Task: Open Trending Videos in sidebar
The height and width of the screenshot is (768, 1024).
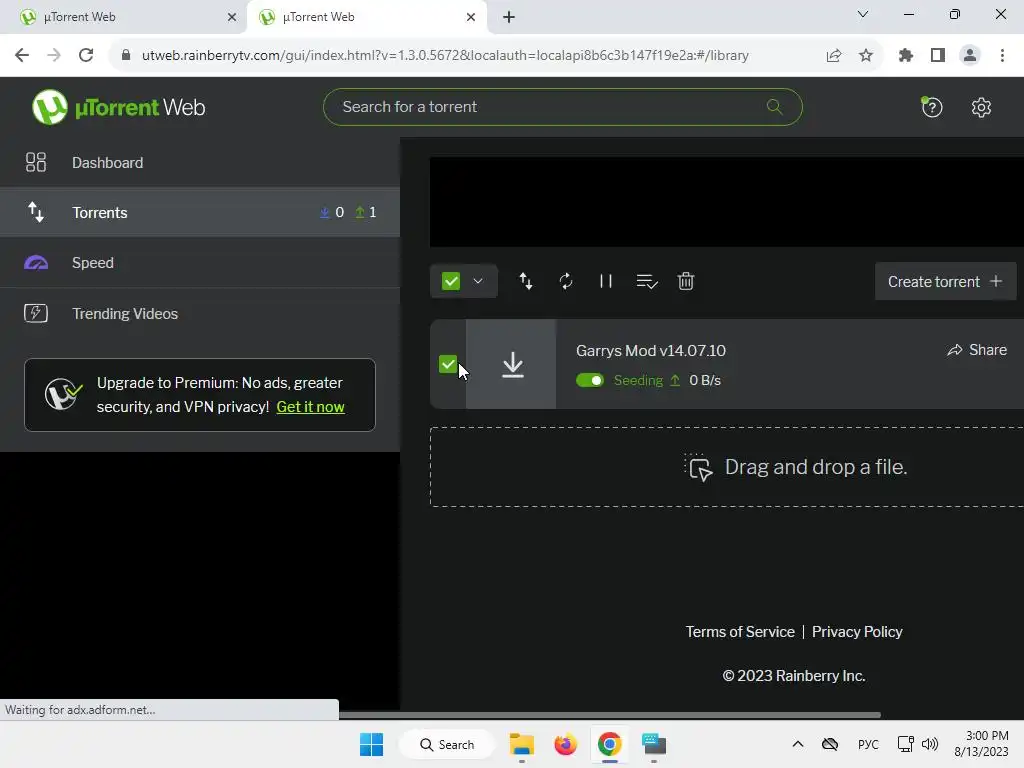Action: 200,313
